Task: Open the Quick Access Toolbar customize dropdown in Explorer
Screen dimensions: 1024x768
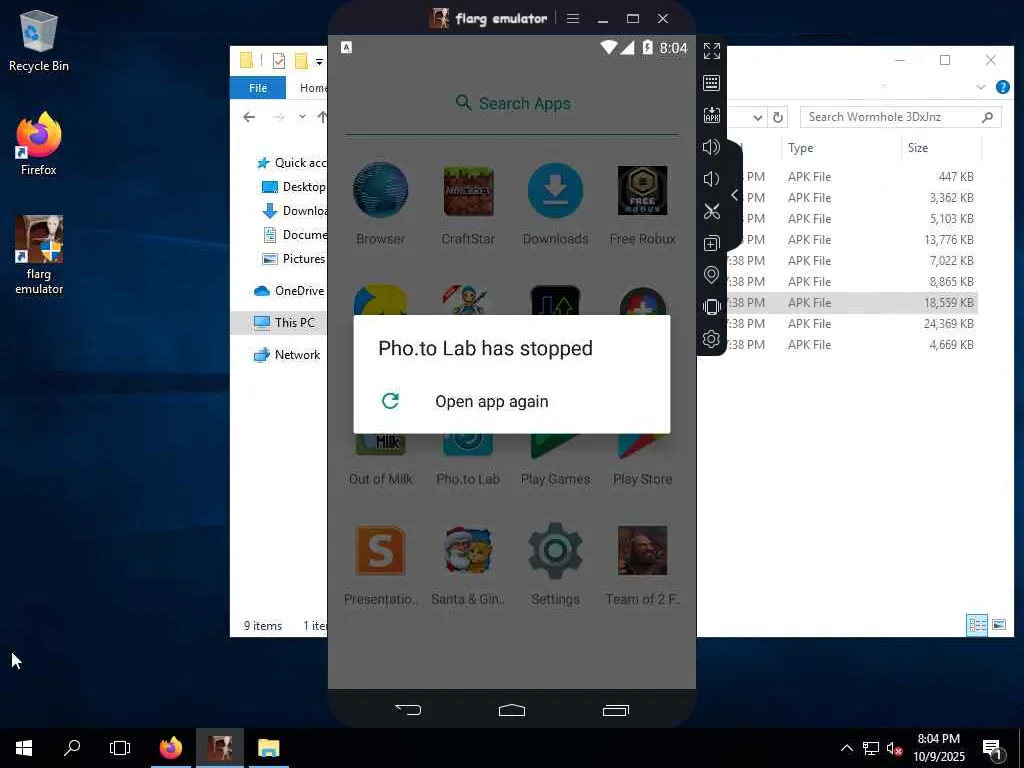Action: (319, 61)
